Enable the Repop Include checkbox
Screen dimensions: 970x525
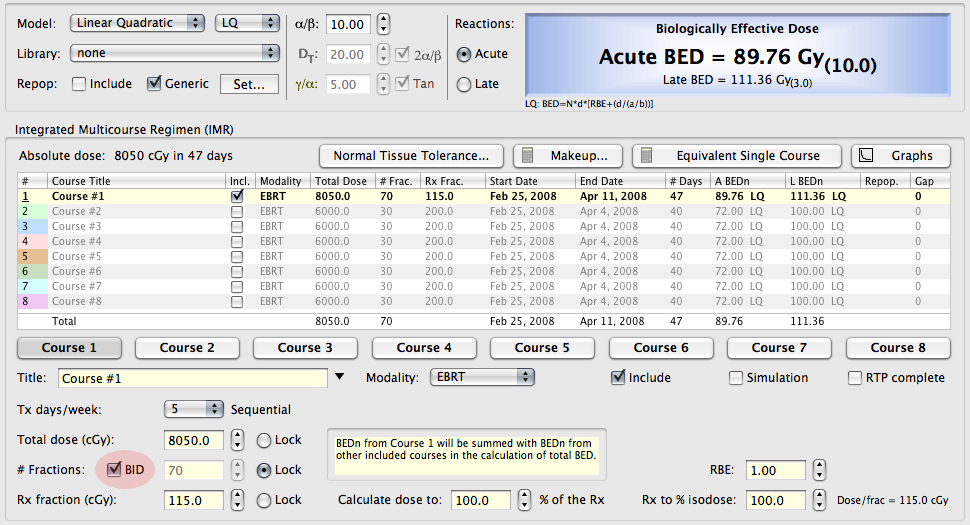click(x=79, y=84)
